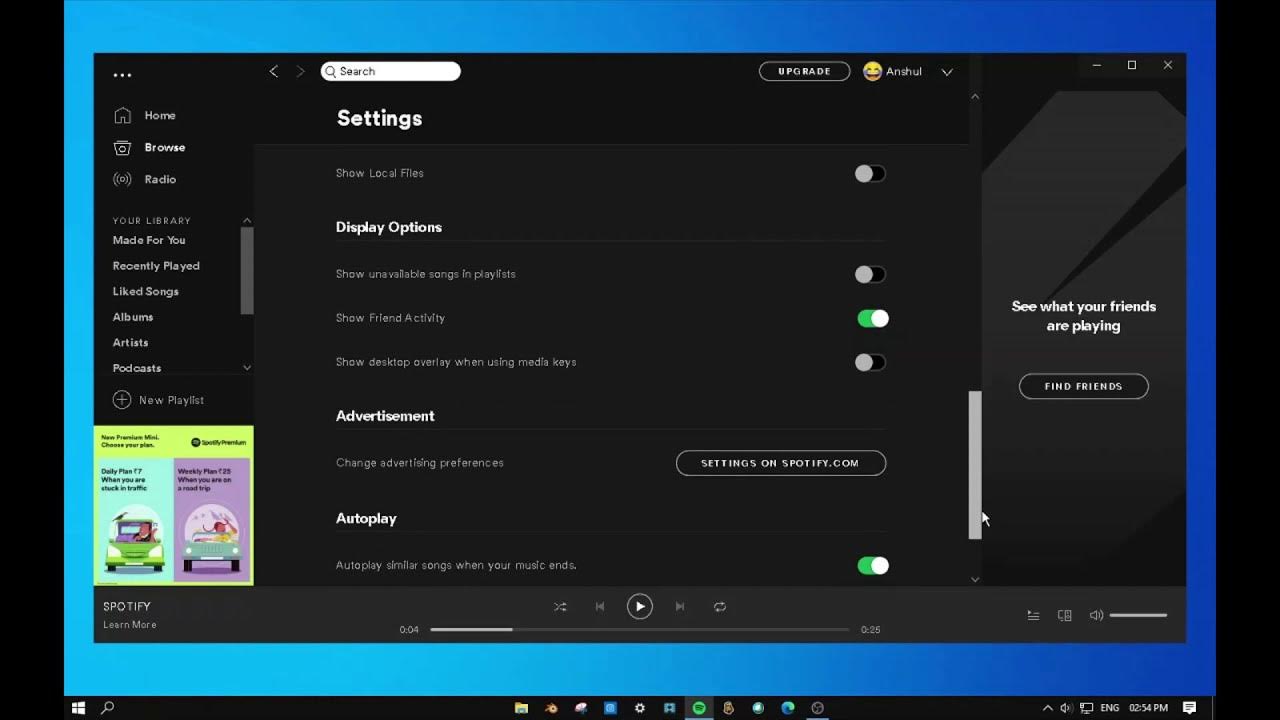The height and width of the screenshot is (720, 1280).
Task: Click system tray volume icon
Action: [1066, 708]
